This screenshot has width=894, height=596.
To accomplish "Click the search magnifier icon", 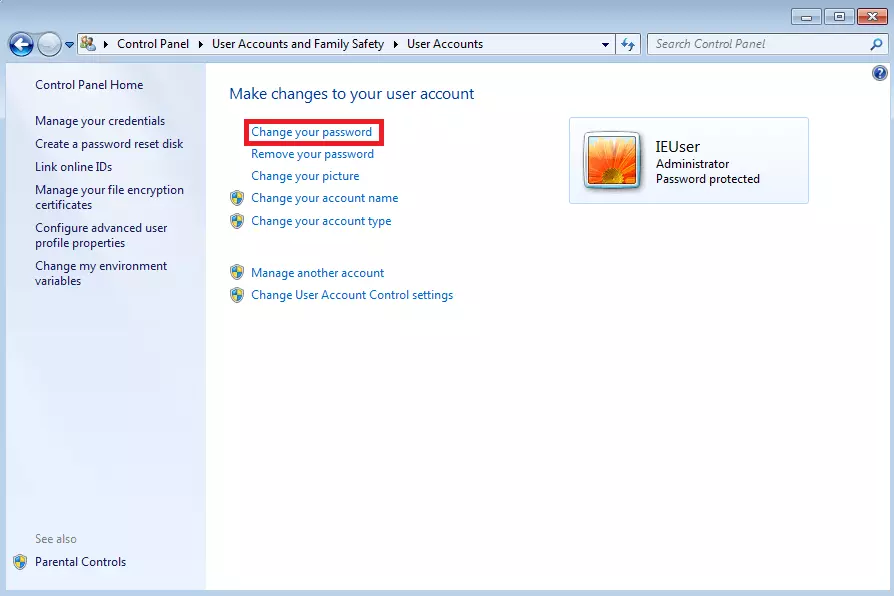I will (x=877, y=44).
